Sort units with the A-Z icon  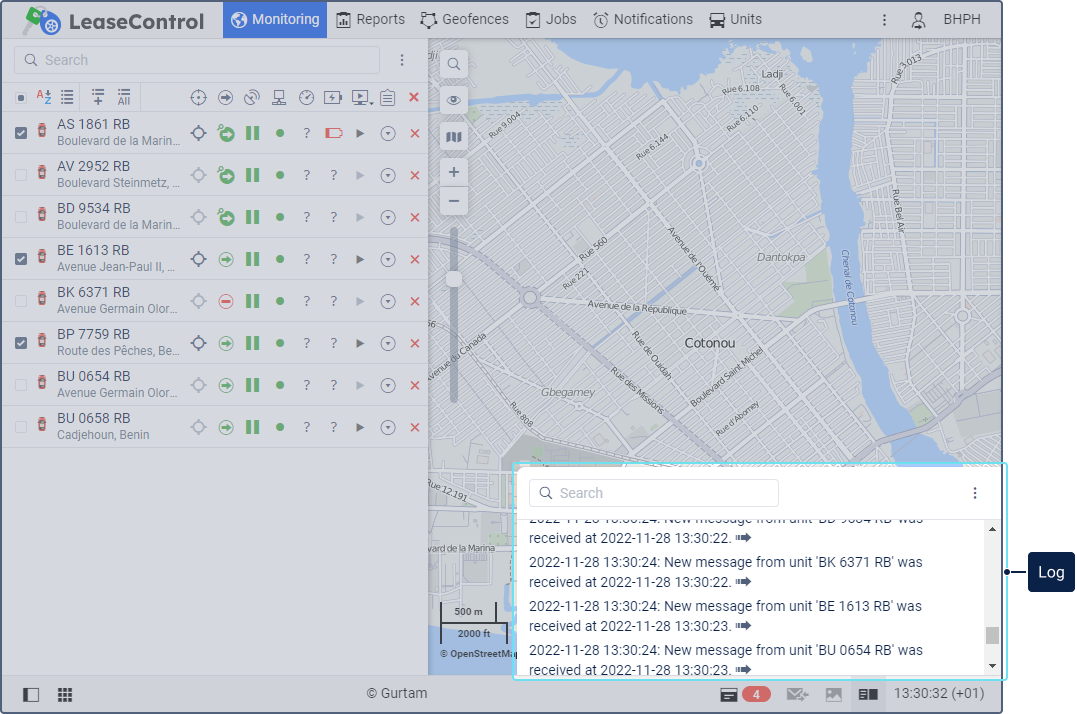click(44, 97)
